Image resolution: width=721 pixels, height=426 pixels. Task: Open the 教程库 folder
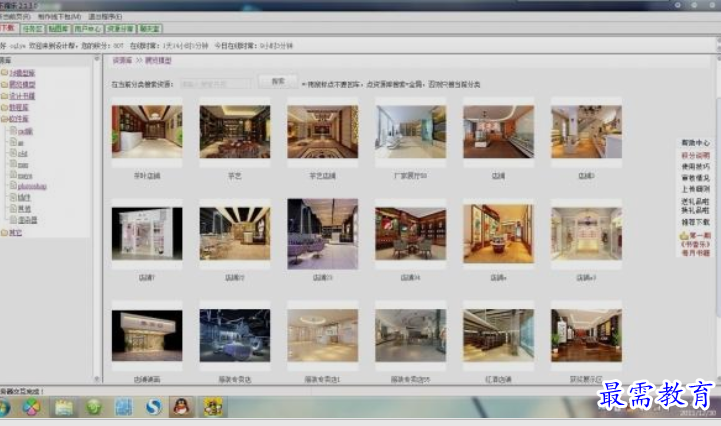pyautogui.click(x=18, y=108)
